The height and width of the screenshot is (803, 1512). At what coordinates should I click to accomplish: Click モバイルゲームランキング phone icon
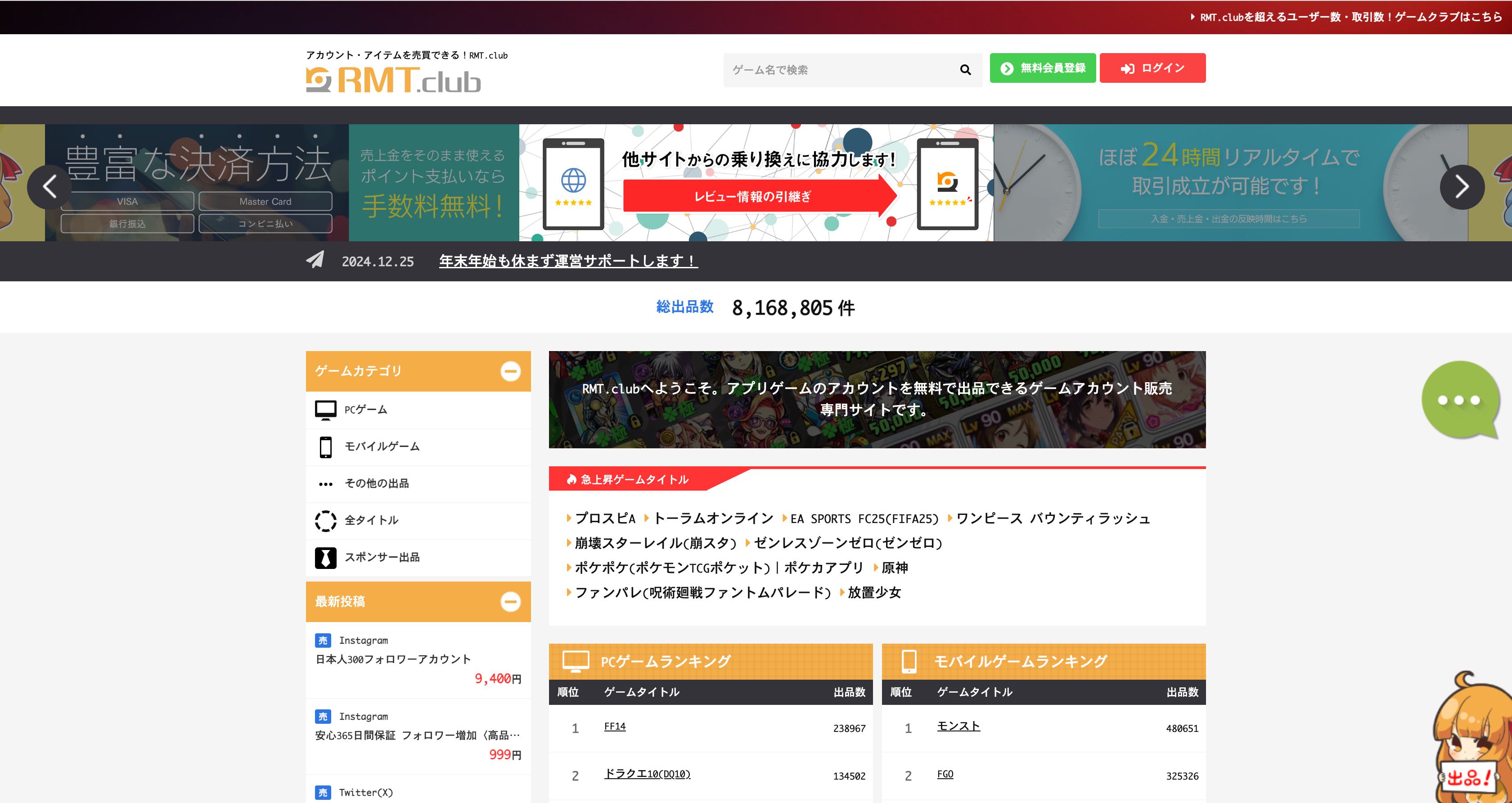(x=909, y=662)
